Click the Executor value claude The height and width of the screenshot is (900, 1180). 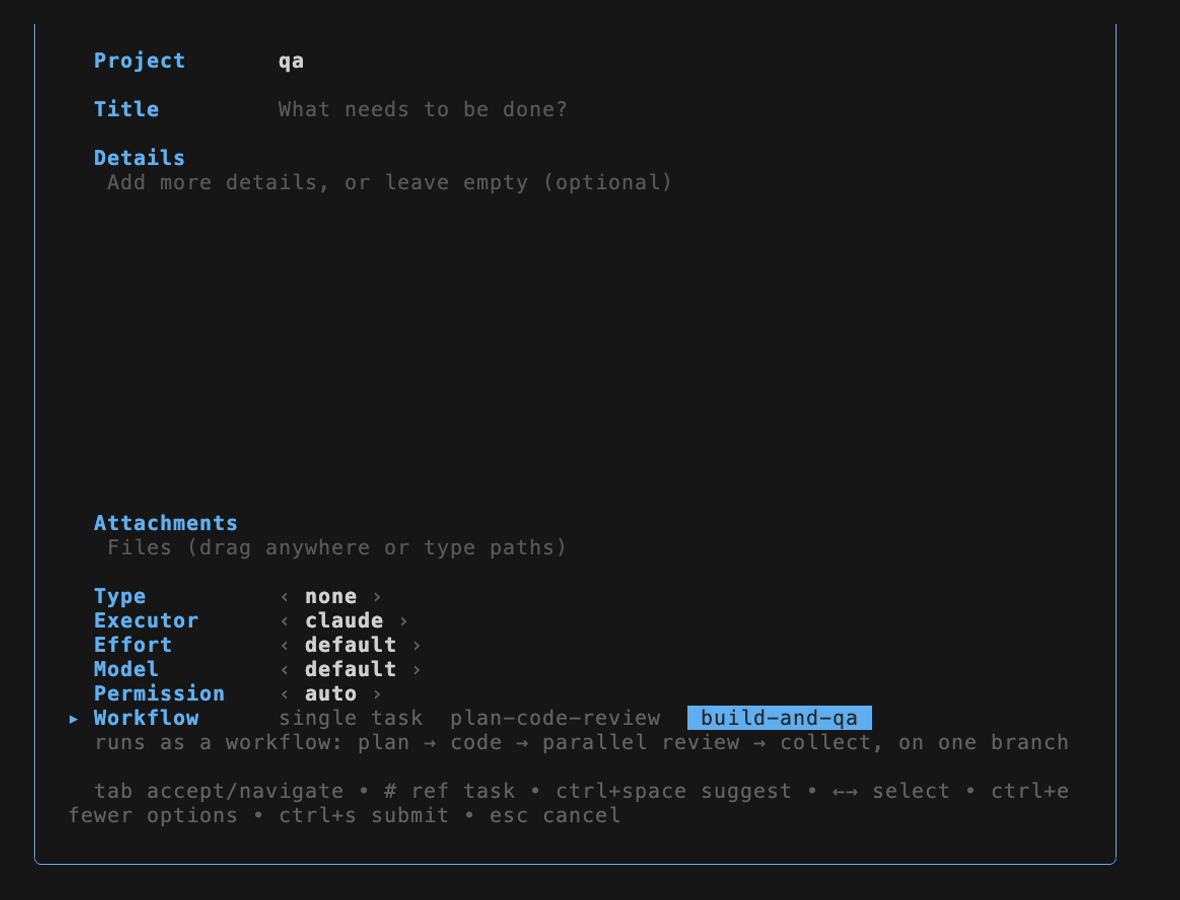[344, 621]
